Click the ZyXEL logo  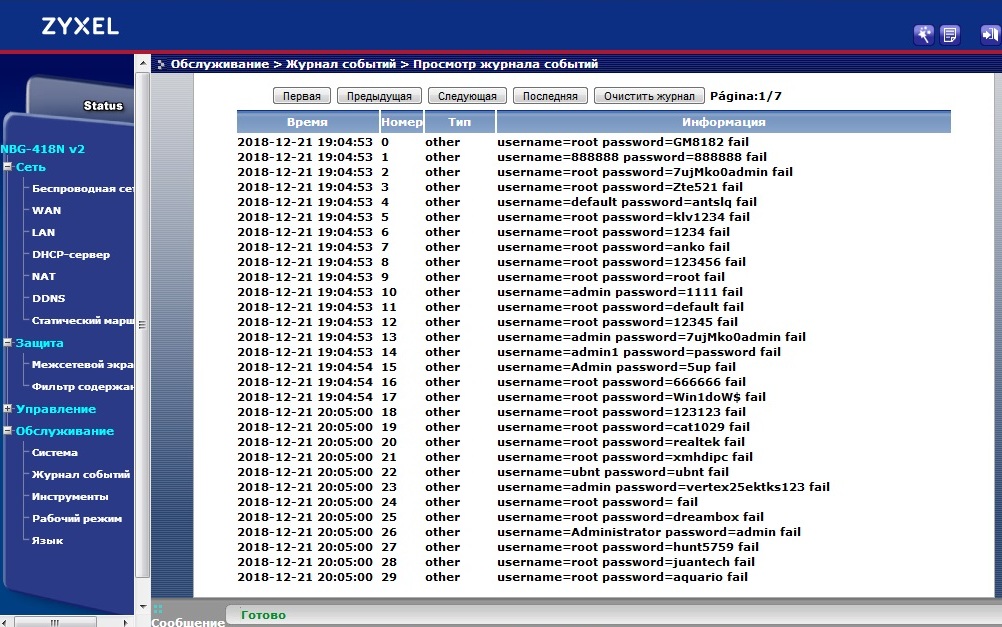tap(80, 27)
